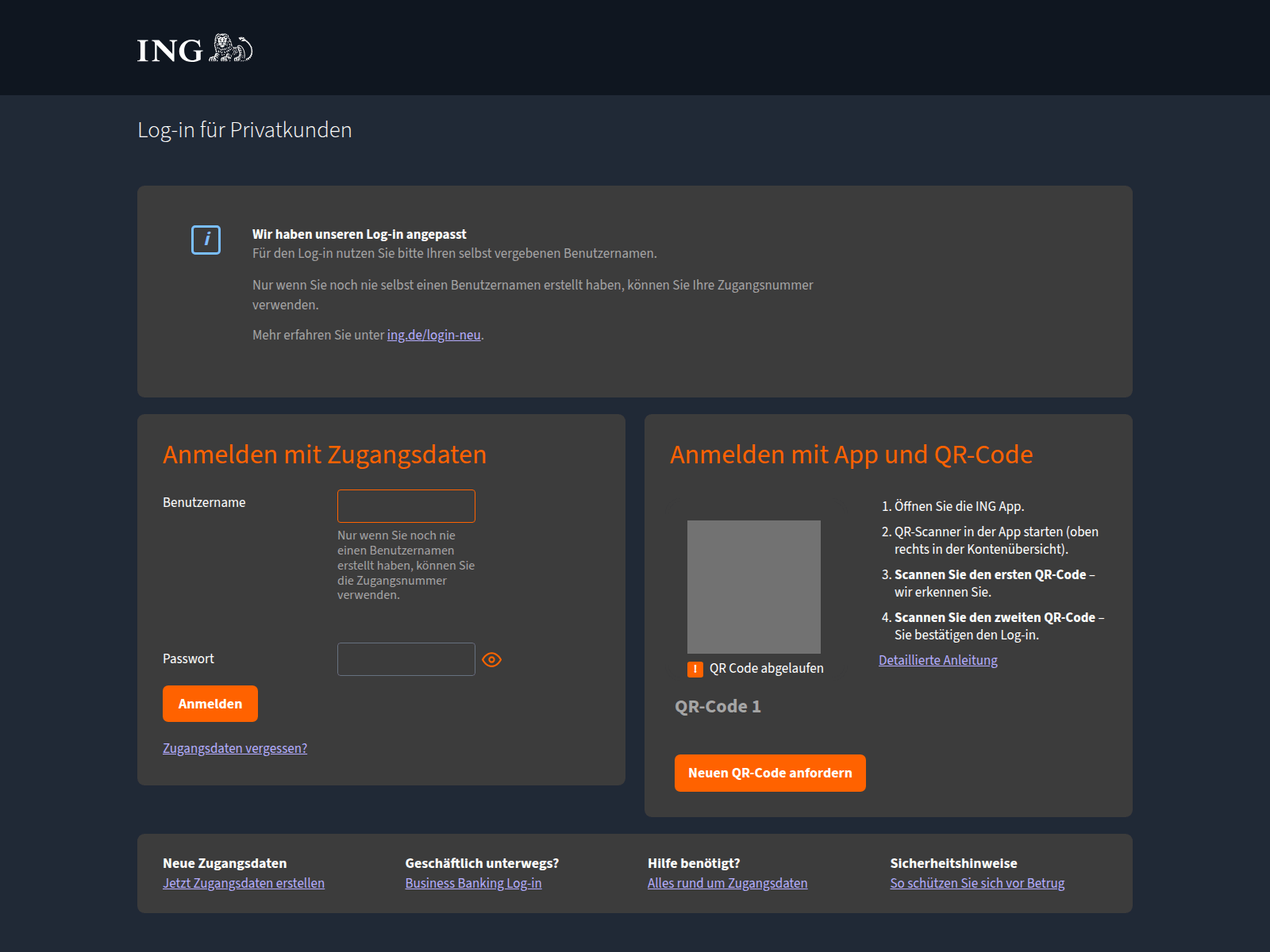
Task: Click the Anmelden button
Action: [x=210, y=704]
